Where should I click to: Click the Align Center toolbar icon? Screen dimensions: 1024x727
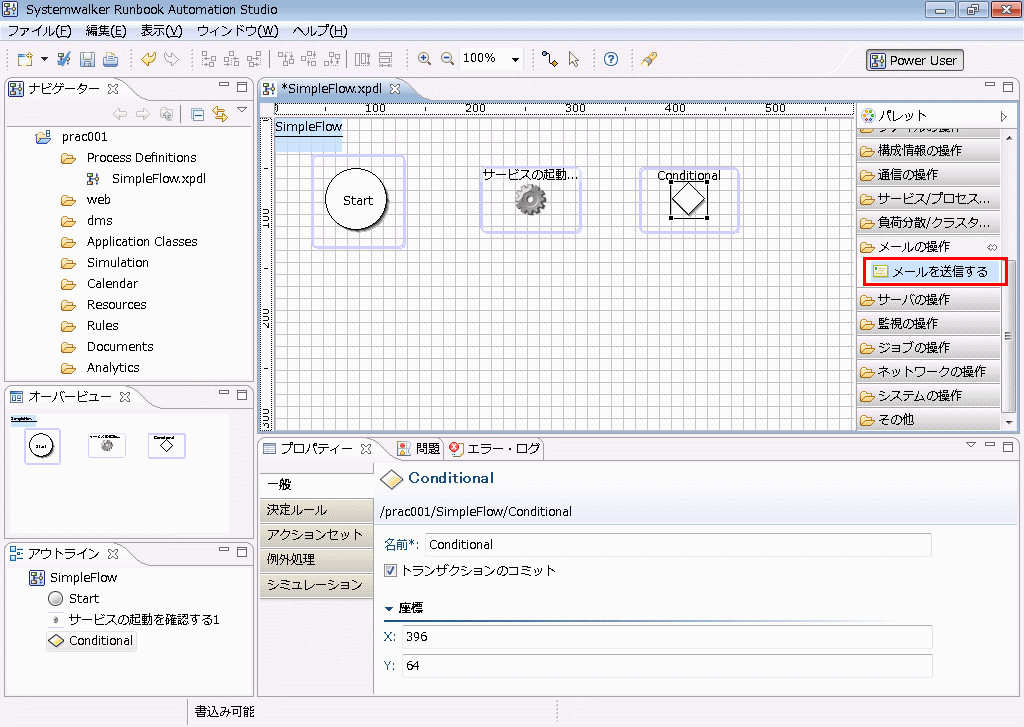point(231,59)
